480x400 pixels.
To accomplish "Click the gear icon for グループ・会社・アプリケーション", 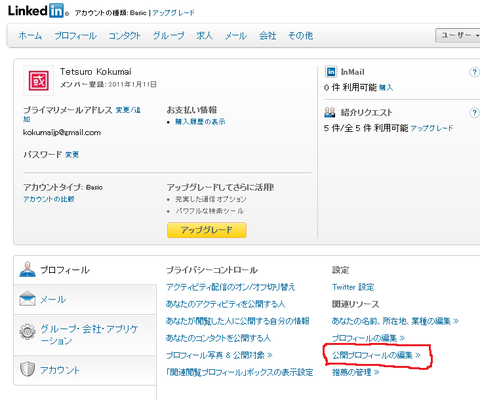I will (x=27, y=331).
